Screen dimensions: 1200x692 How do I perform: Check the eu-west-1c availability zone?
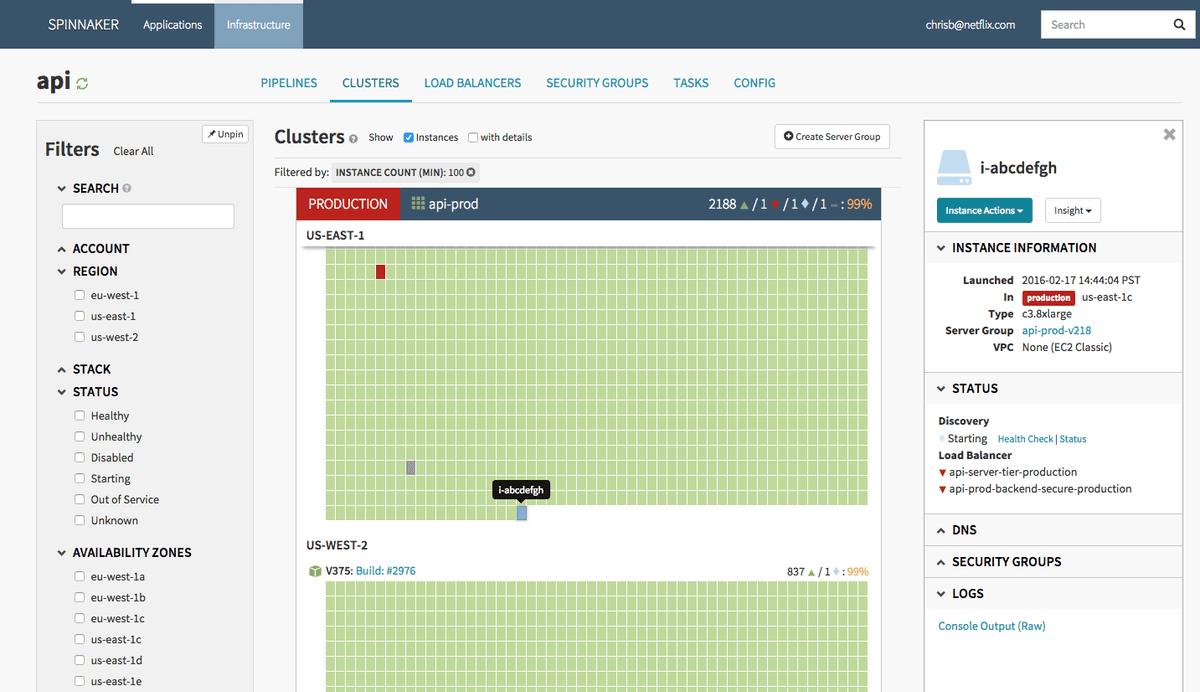[79, 618]
